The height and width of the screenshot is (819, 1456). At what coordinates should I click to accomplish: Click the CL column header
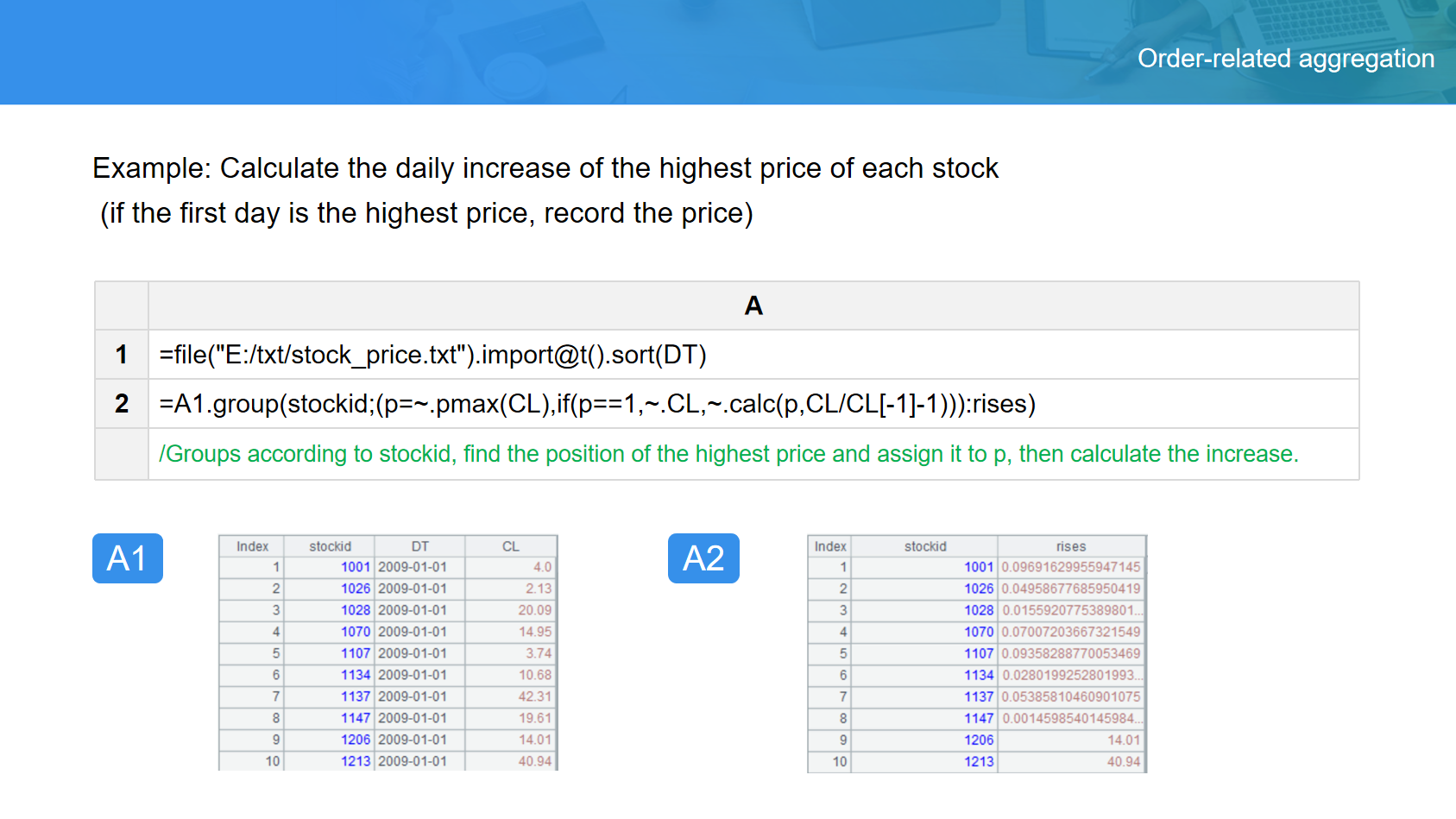tap(511, 546)
